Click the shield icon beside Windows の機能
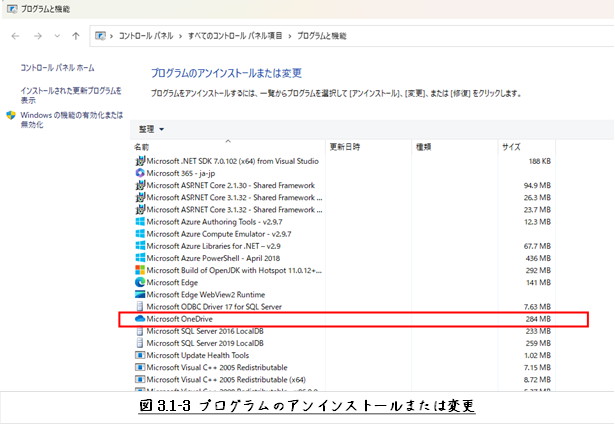Screen dimensions: 615x424 click(11, 115)
